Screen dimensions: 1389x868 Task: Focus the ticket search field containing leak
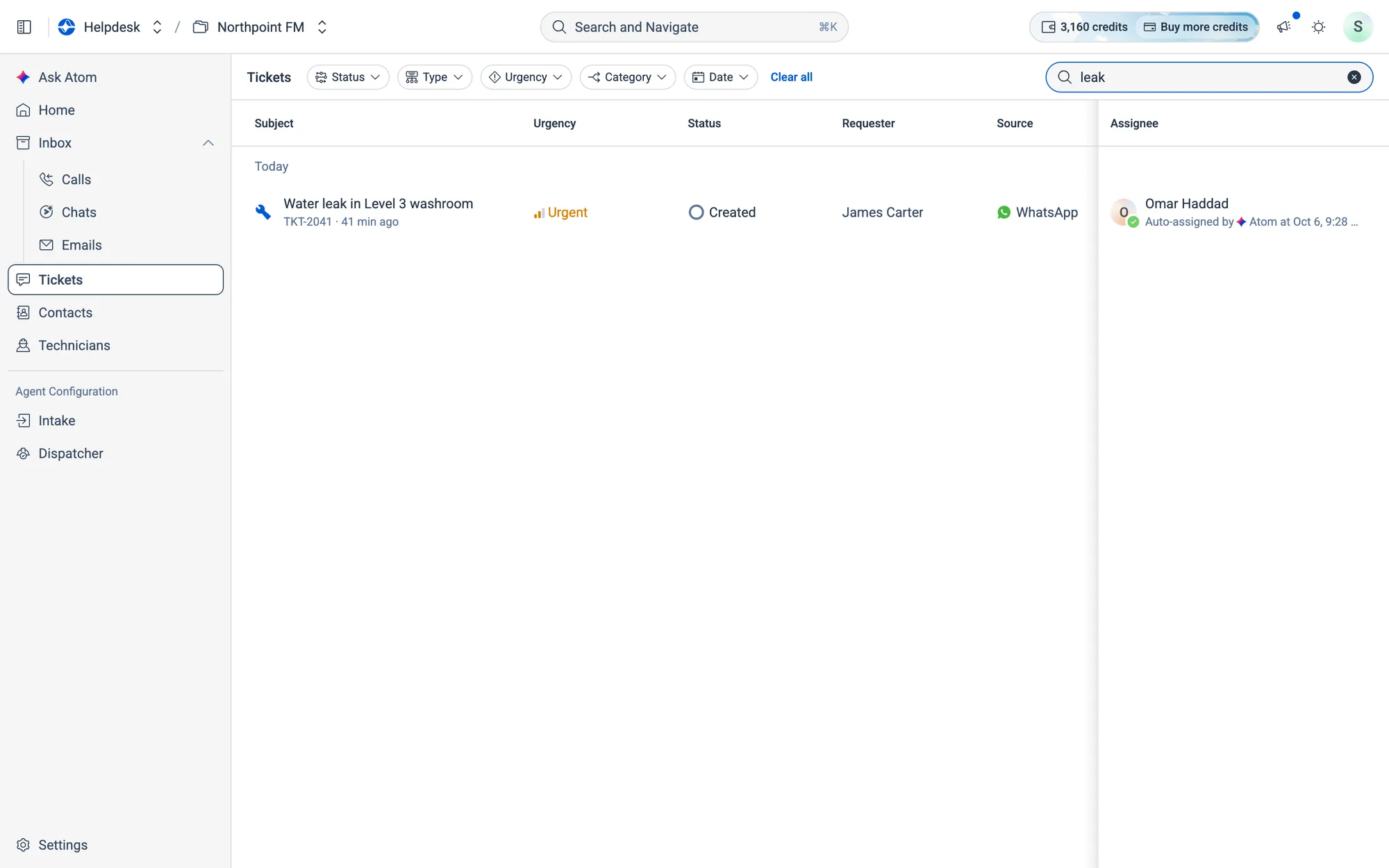1209,77
